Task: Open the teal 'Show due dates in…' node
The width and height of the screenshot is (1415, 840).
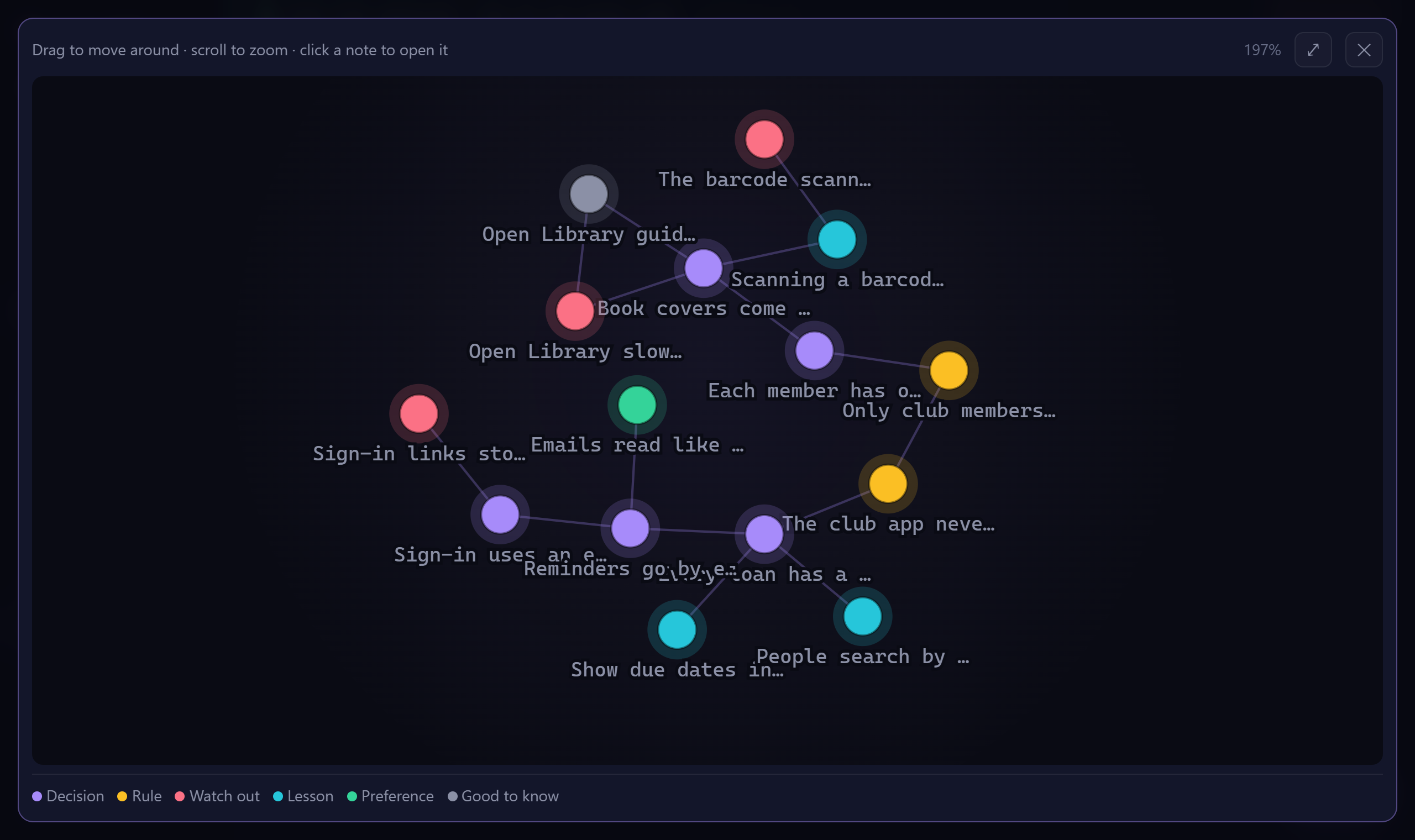Action: [677, 629]
